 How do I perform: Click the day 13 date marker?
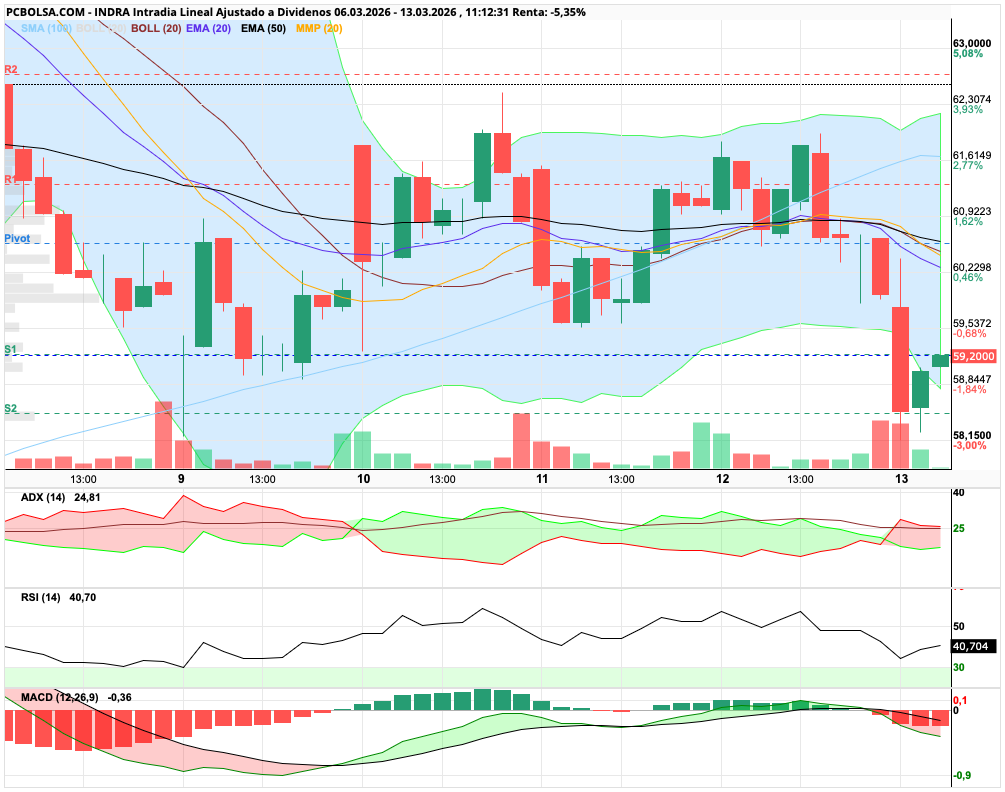point(901,479)
